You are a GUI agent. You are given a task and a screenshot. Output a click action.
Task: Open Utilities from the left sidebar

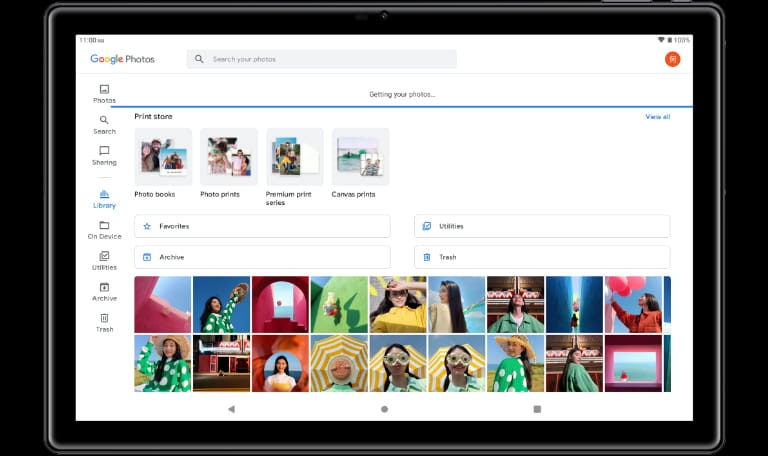pyautogui.click(x=104, y=260)
